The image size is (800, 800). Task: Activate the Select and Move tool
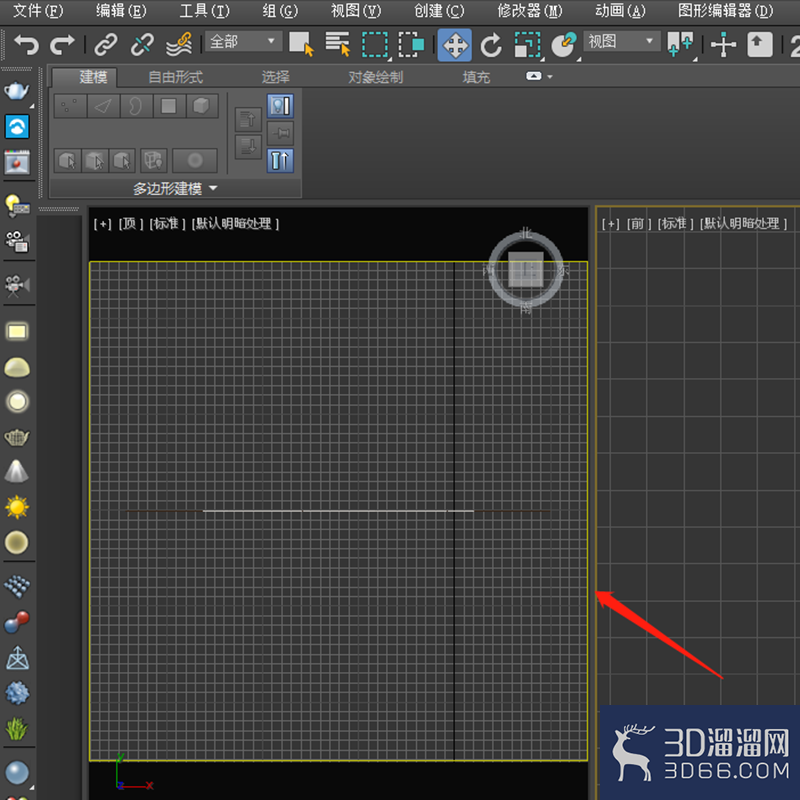click(x=455, y=45)
